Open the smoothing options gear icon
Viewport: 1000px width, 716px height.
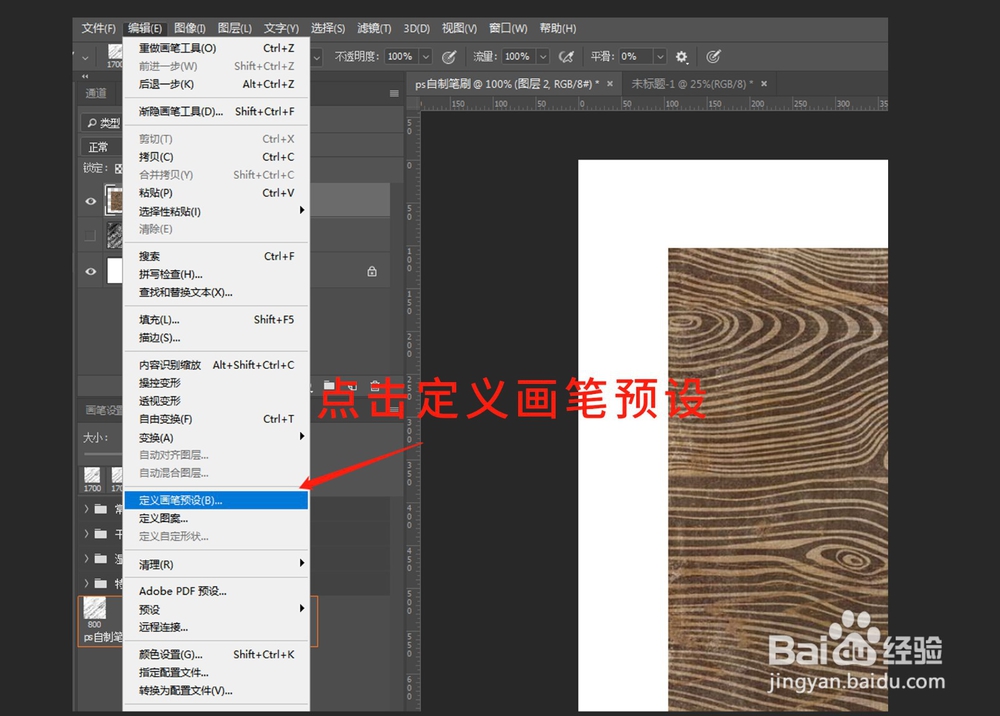[x=681, y=57]
